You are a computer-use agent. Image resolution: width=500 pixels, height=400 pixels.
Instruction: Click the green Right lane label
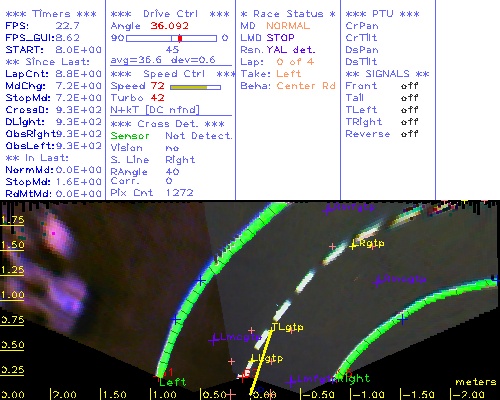[355, 378]
